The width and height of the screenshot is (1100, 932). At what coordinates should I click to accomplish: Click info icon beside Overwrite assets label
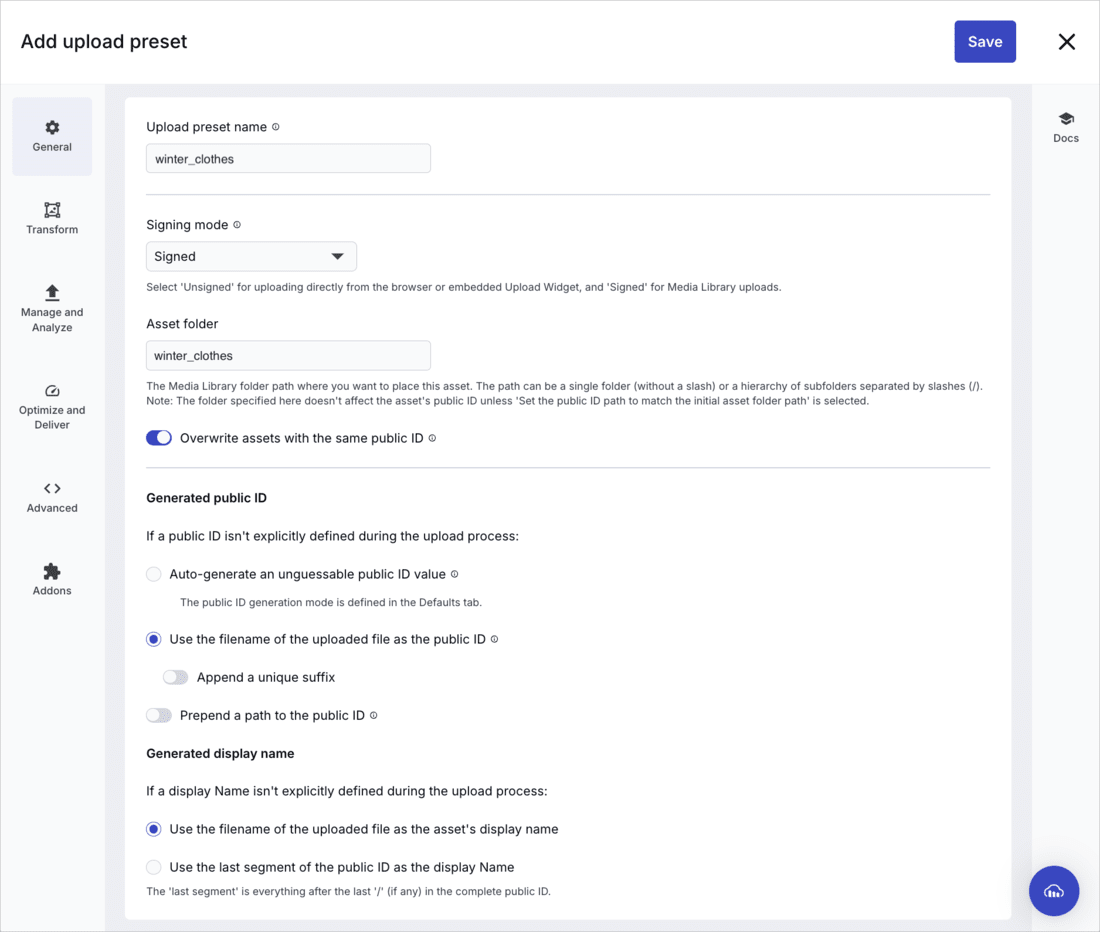pyautogui.click(x=432, y=438)
